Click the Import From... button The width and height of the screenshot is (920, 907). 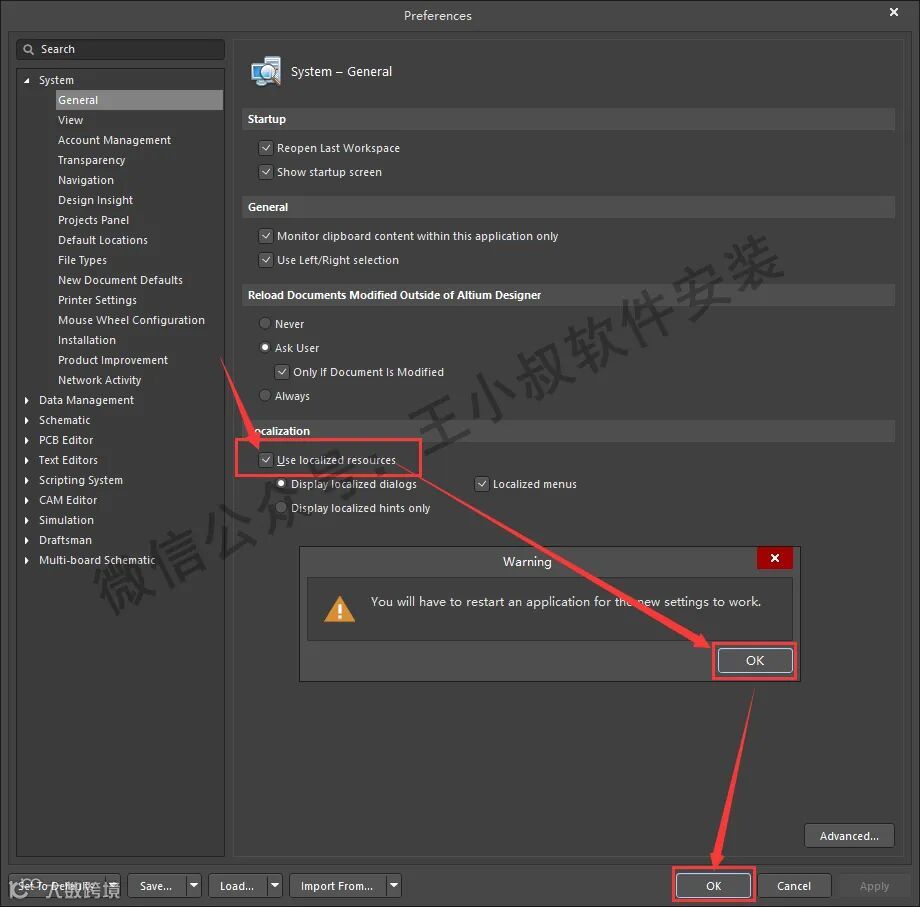pyautogui.click(x=337, y=885)
